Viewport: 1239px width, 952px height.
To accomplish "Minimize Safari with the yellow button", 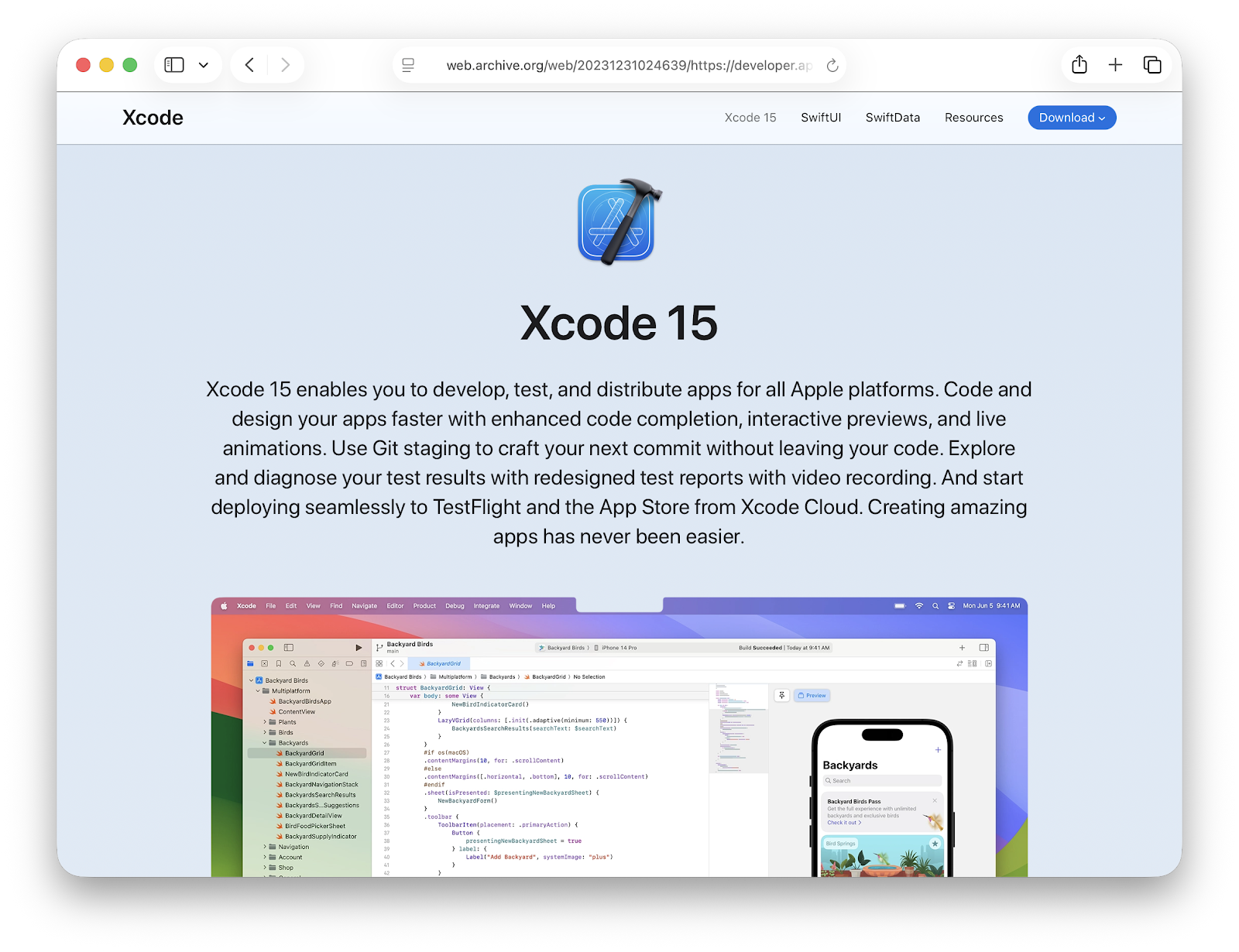I will (107, 65).
